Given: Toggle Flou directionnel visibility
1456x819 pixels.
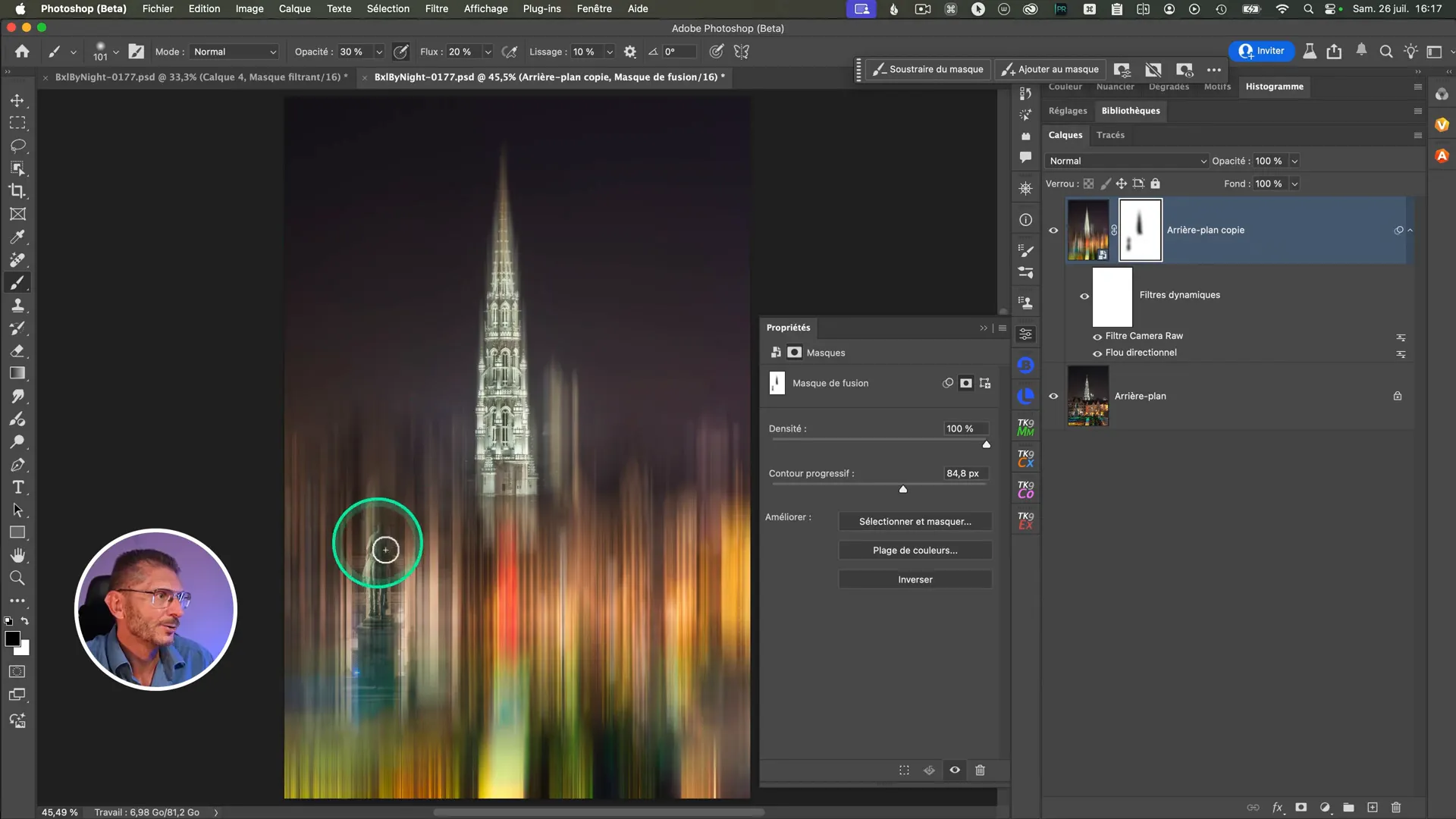Looking at the screenshot, I should [1097, 353].
